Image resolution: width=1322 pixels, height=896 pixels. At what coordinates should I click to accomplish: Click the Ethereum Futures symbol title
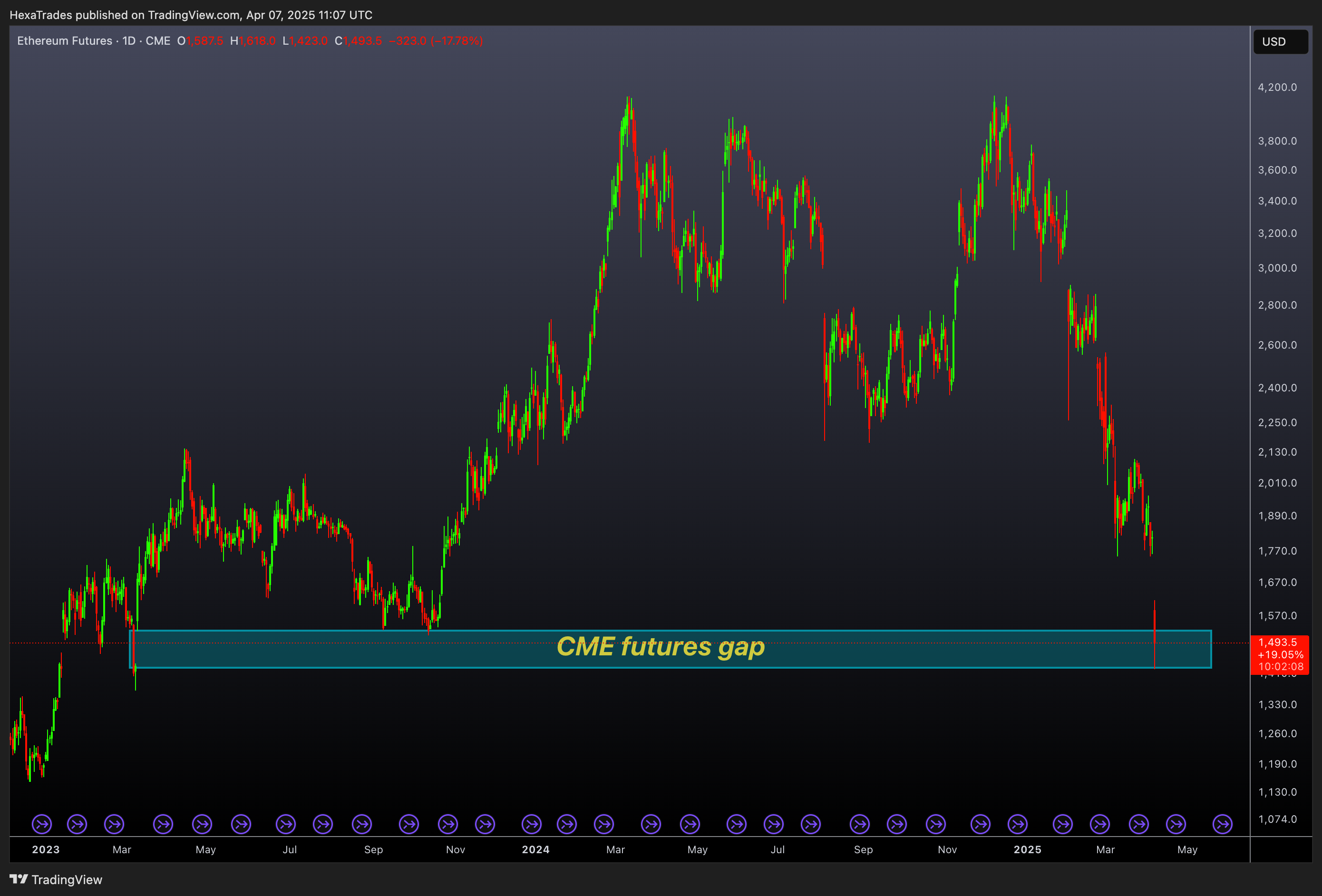coord(65,41)
